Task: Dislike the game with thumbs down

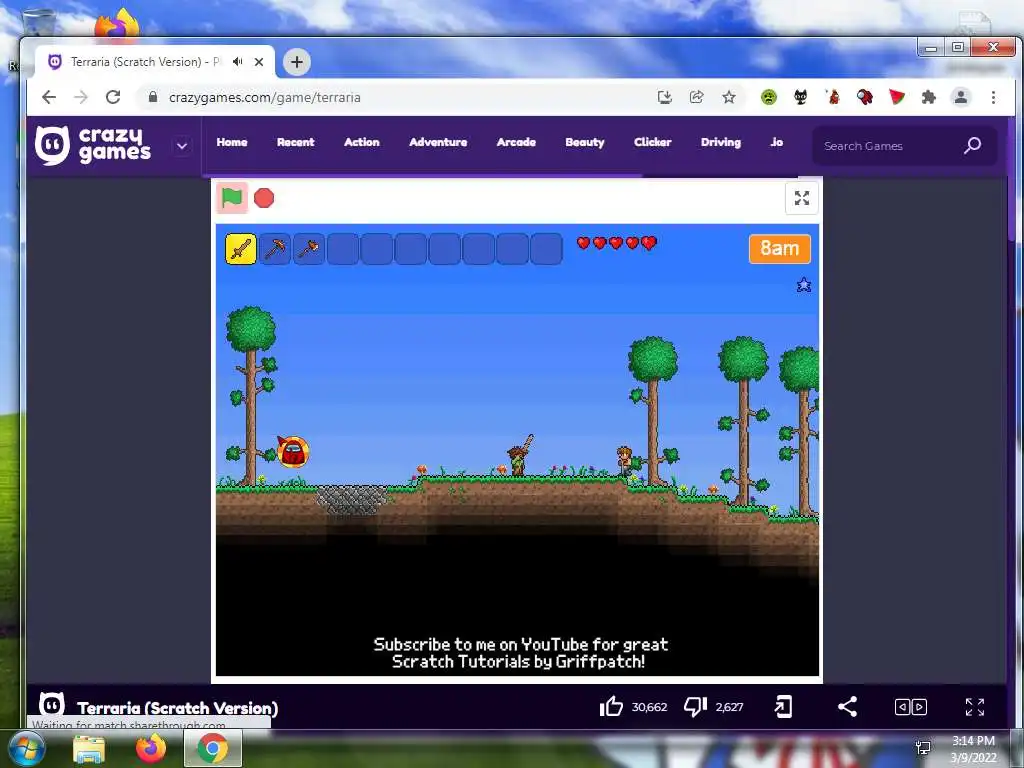Action: [x=695, y=707]
